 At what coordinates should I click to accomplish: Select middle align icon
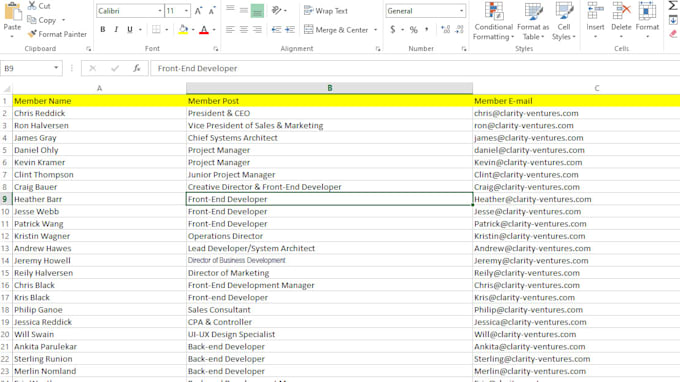point(244,10)
